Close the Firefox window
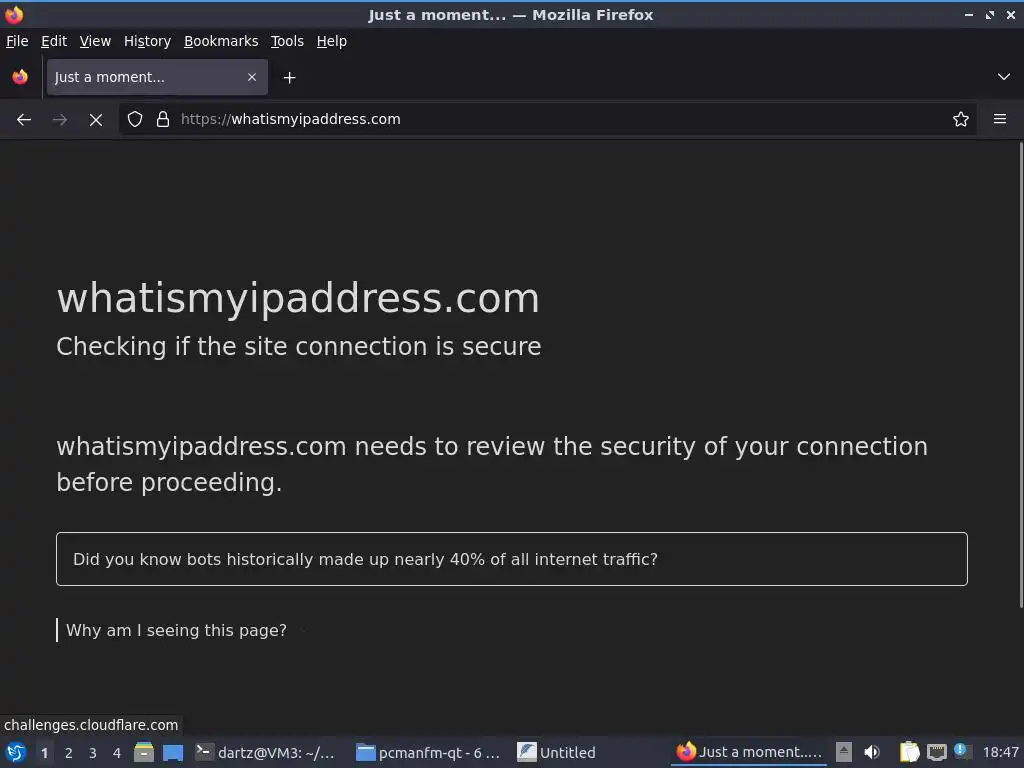 (x=1011, y=14)
